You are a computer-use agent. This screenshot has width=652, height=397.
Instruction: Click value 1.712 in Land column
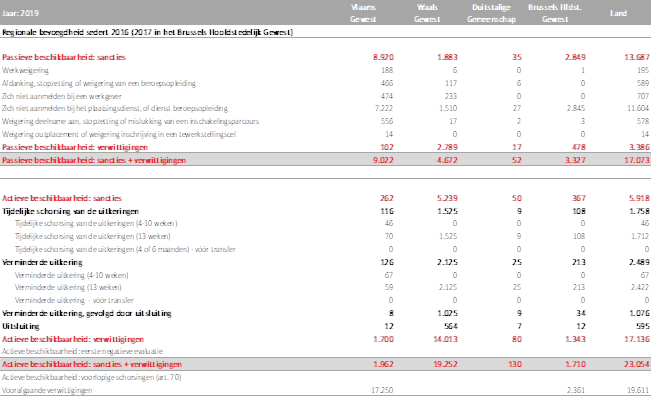639,236
